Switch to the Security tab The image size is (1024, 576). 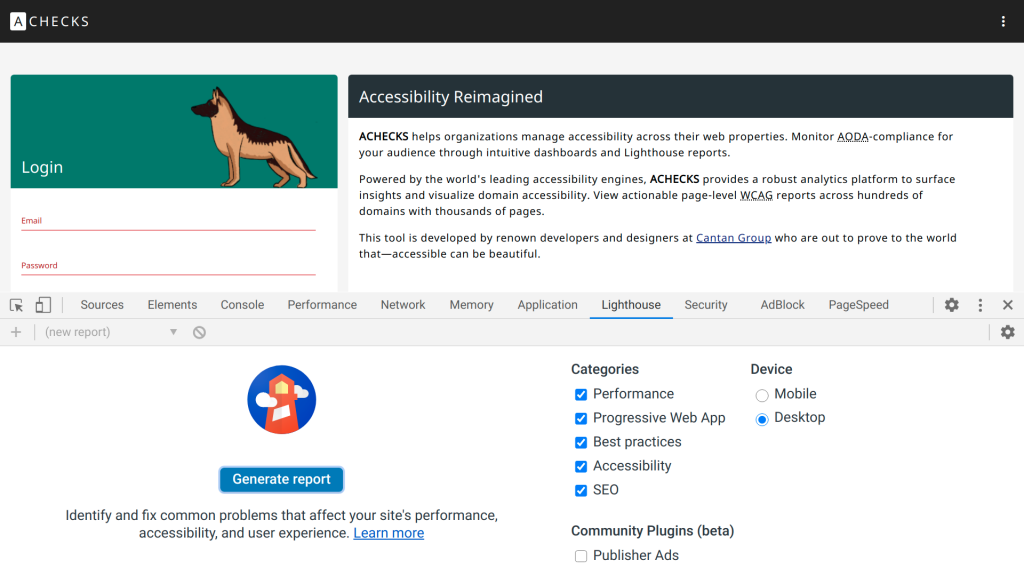pyautogui.click(x=706, y=305)
